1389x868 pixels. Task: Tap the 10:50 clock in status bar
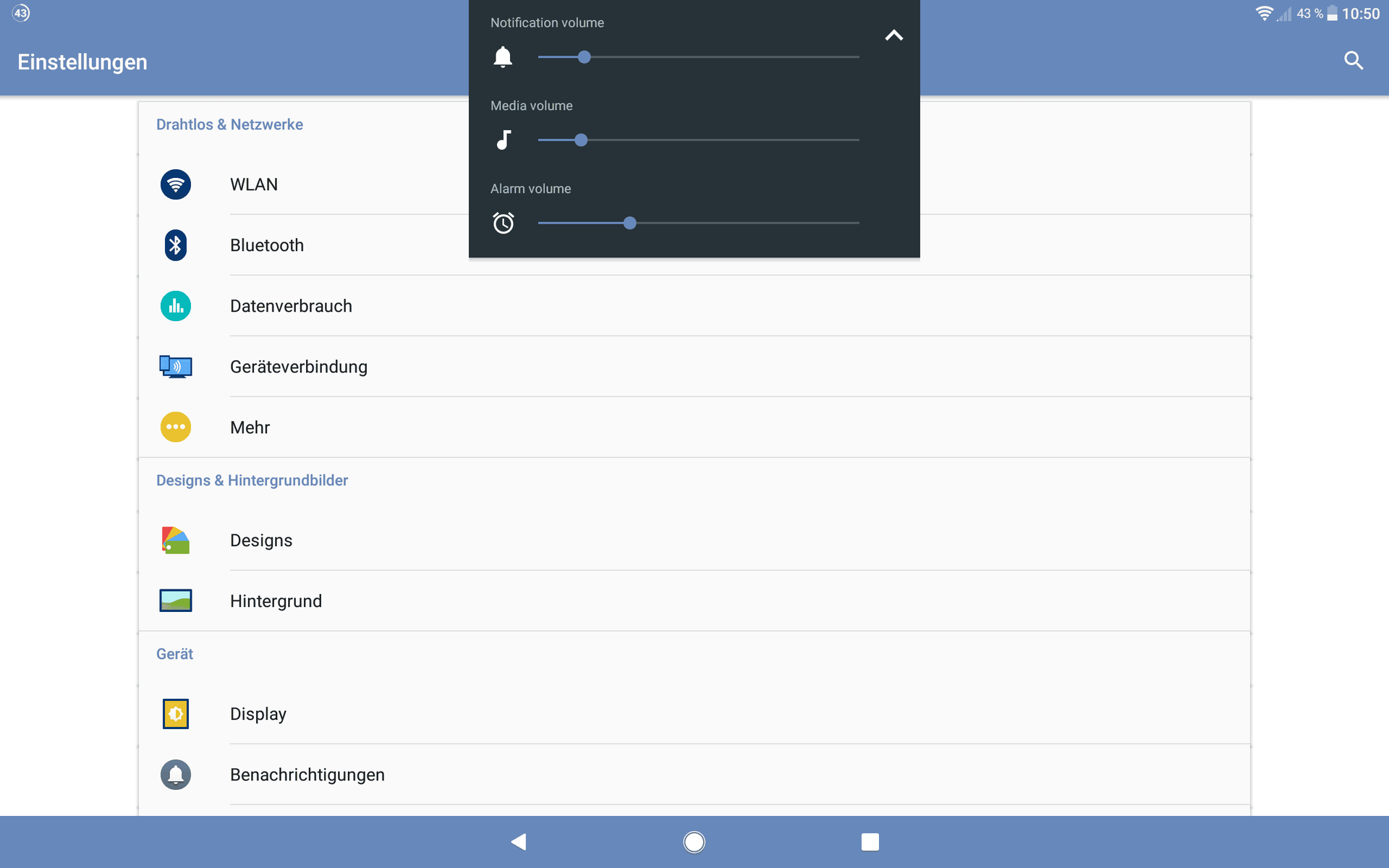click(x=1361, y=14)
